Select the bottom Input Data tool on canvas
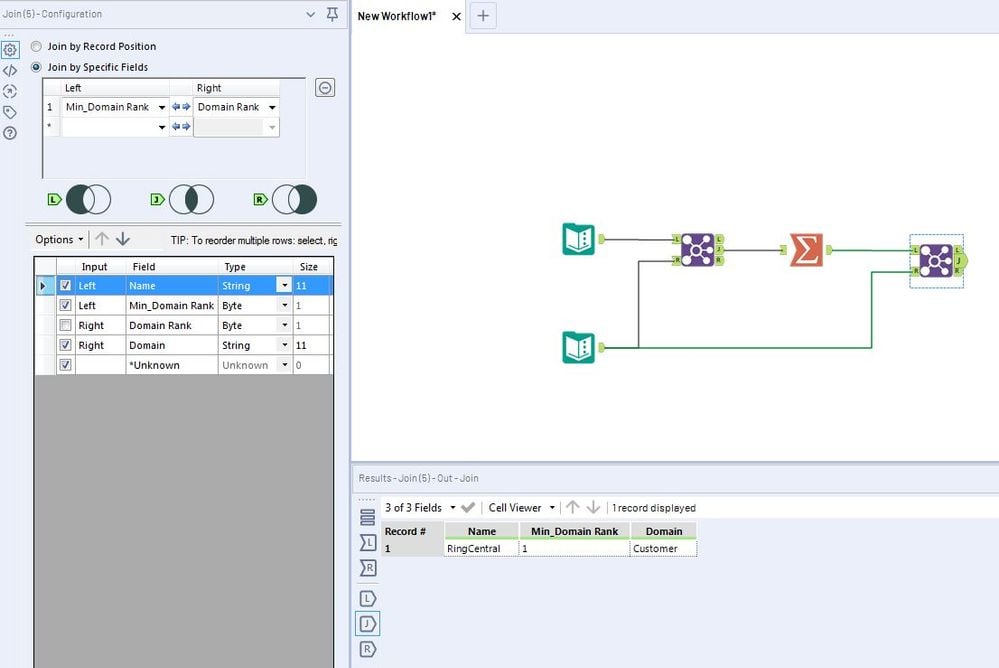 tap(579, 347)
